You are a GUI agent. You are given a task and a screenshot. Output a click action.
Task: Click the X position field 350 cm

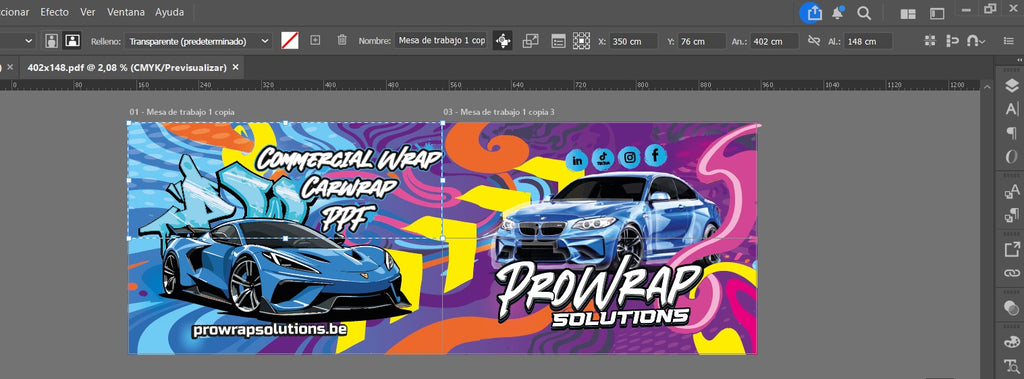click(633, 41)
